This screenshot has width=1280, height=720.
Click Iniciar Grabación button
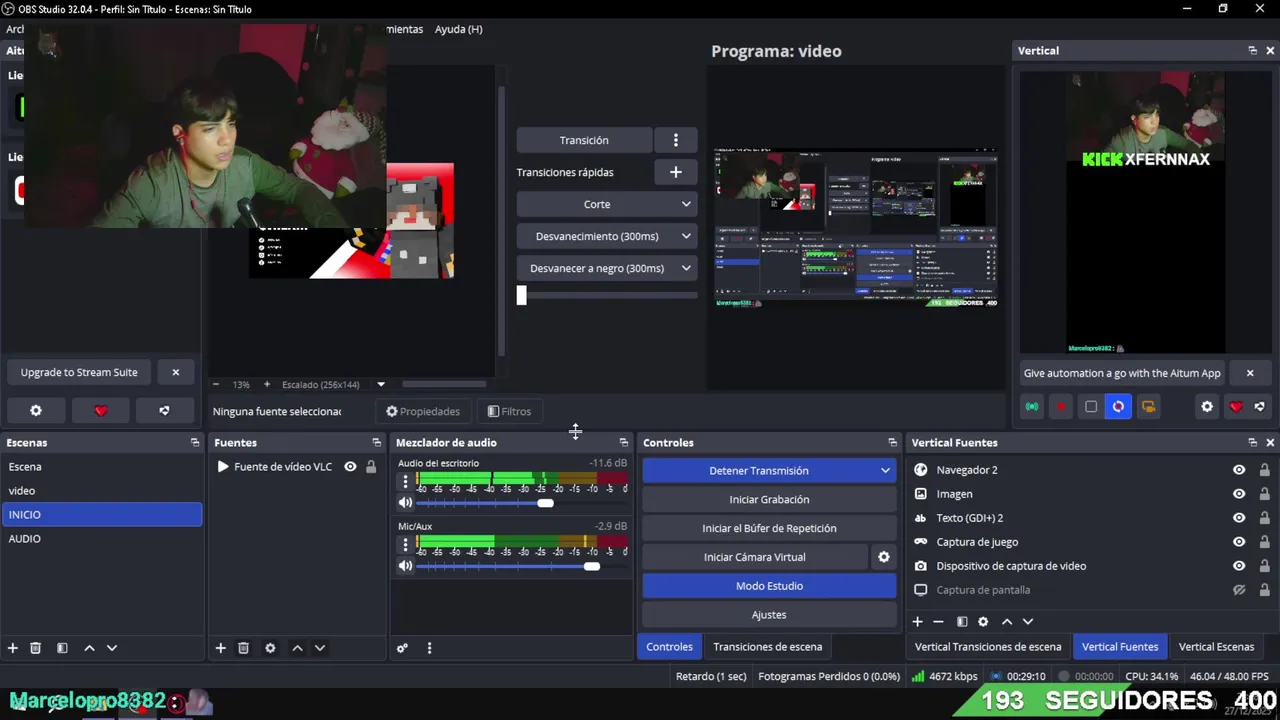[x=769, y=499]
